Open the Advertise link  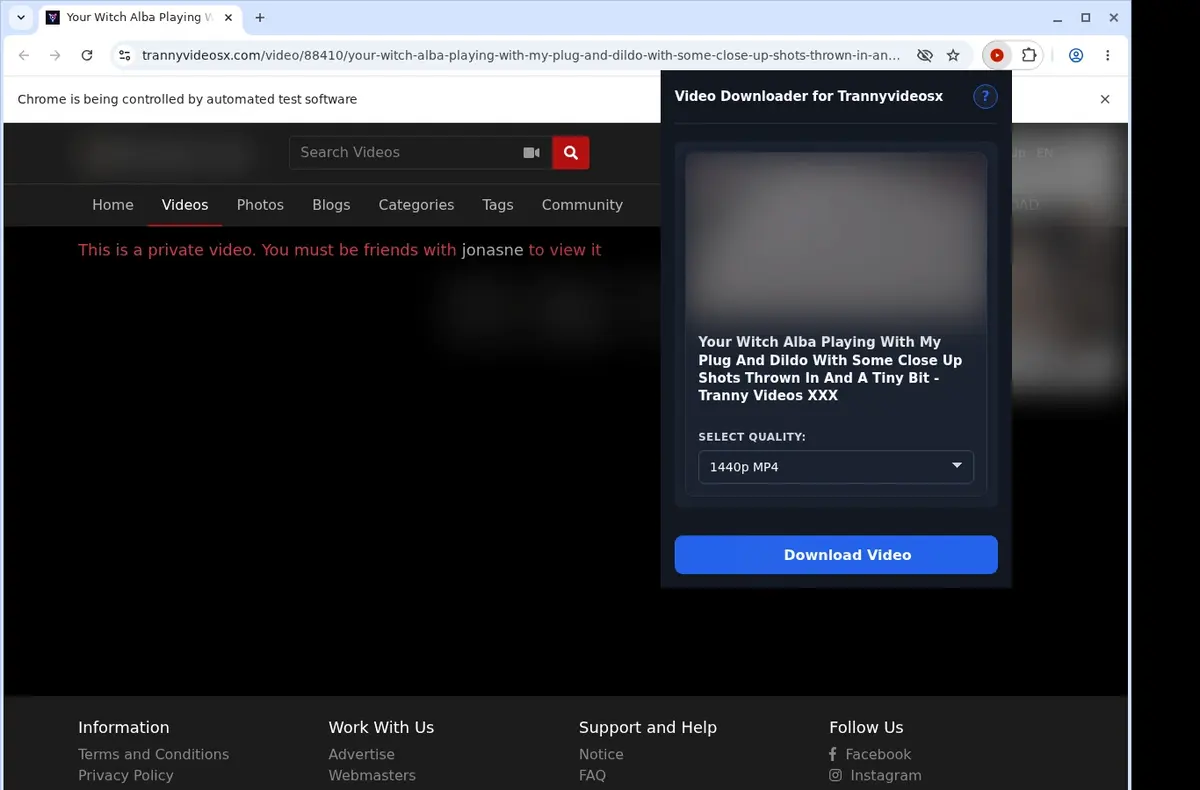pos(362,754)
